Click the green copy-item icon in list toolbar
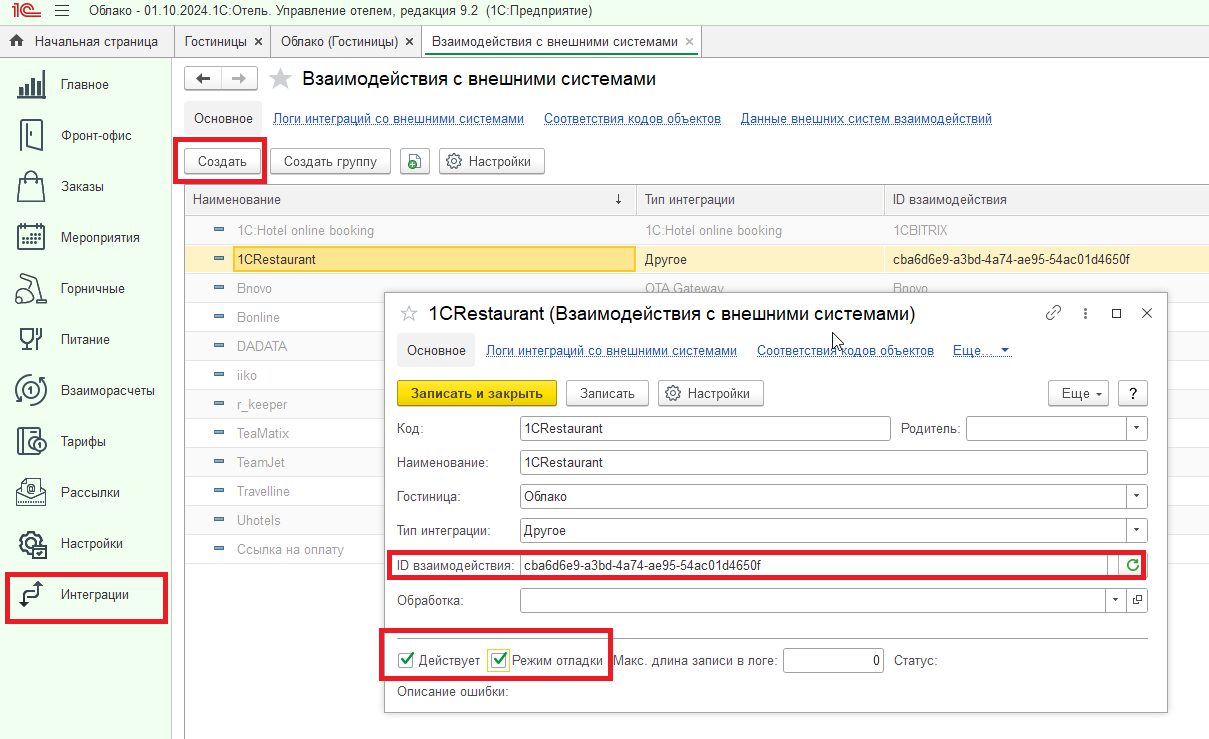Image resolution: width=1209 pixels, height=739 pixels. 415,162
